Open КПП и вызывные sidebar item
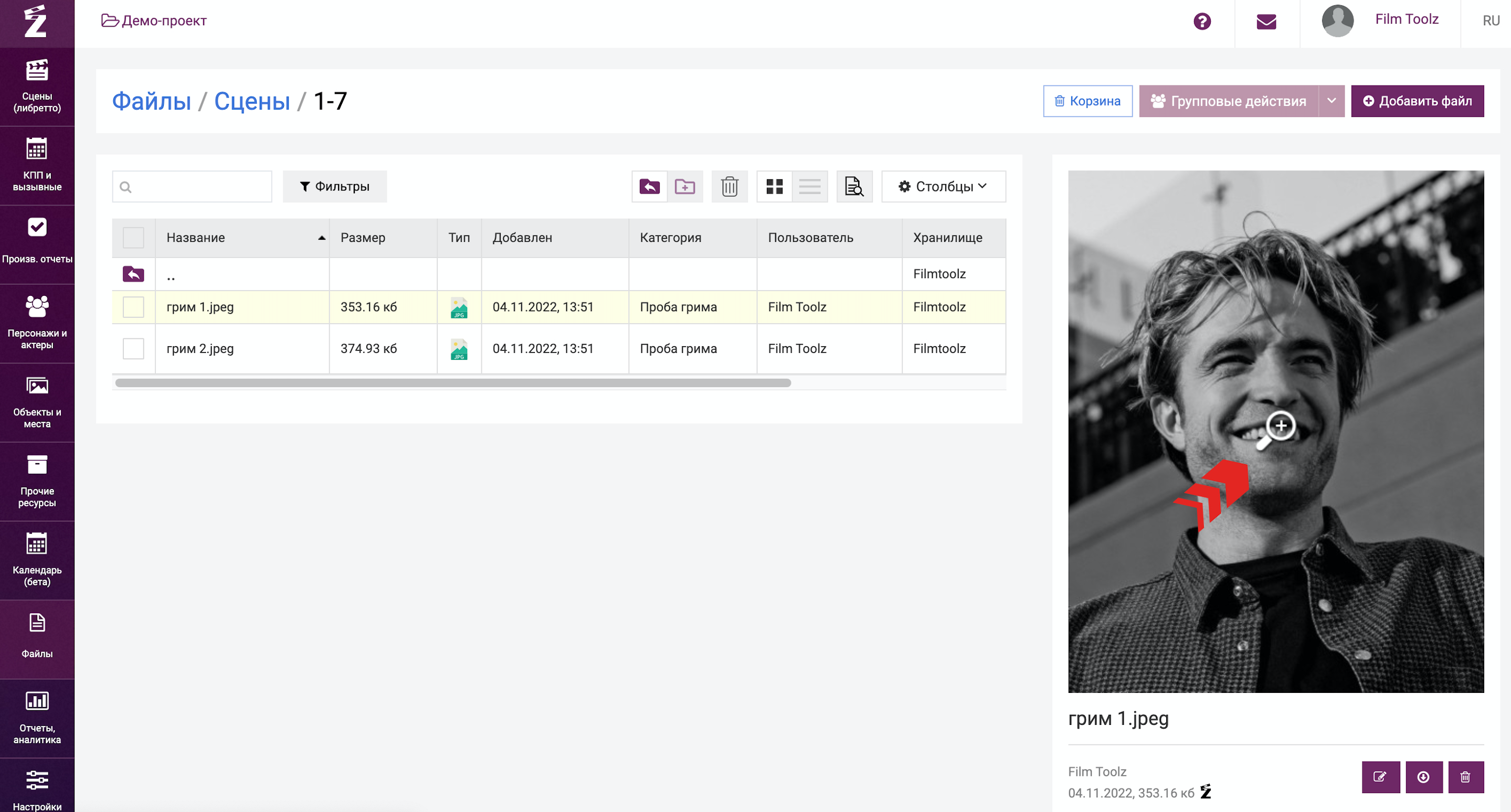 pos(37,166)
